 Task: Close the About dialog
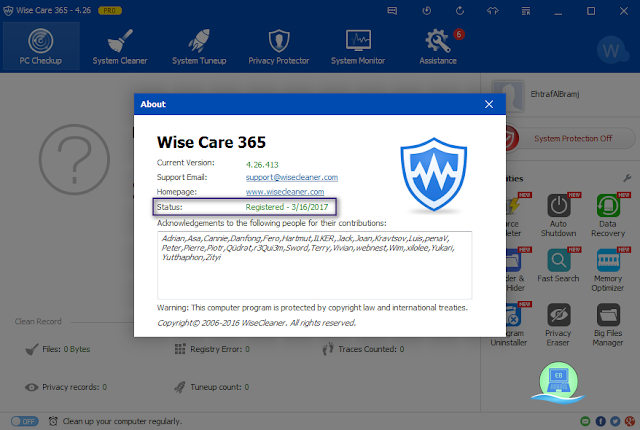489,104
